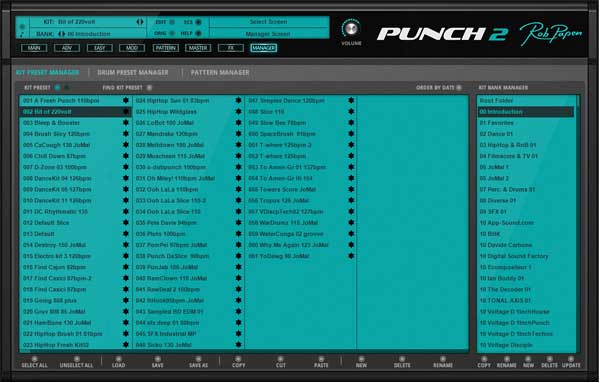Click the star beside 061 YoDawg 90 JoMal
This screenshot has width=600, height=383.
pos(351,256)
